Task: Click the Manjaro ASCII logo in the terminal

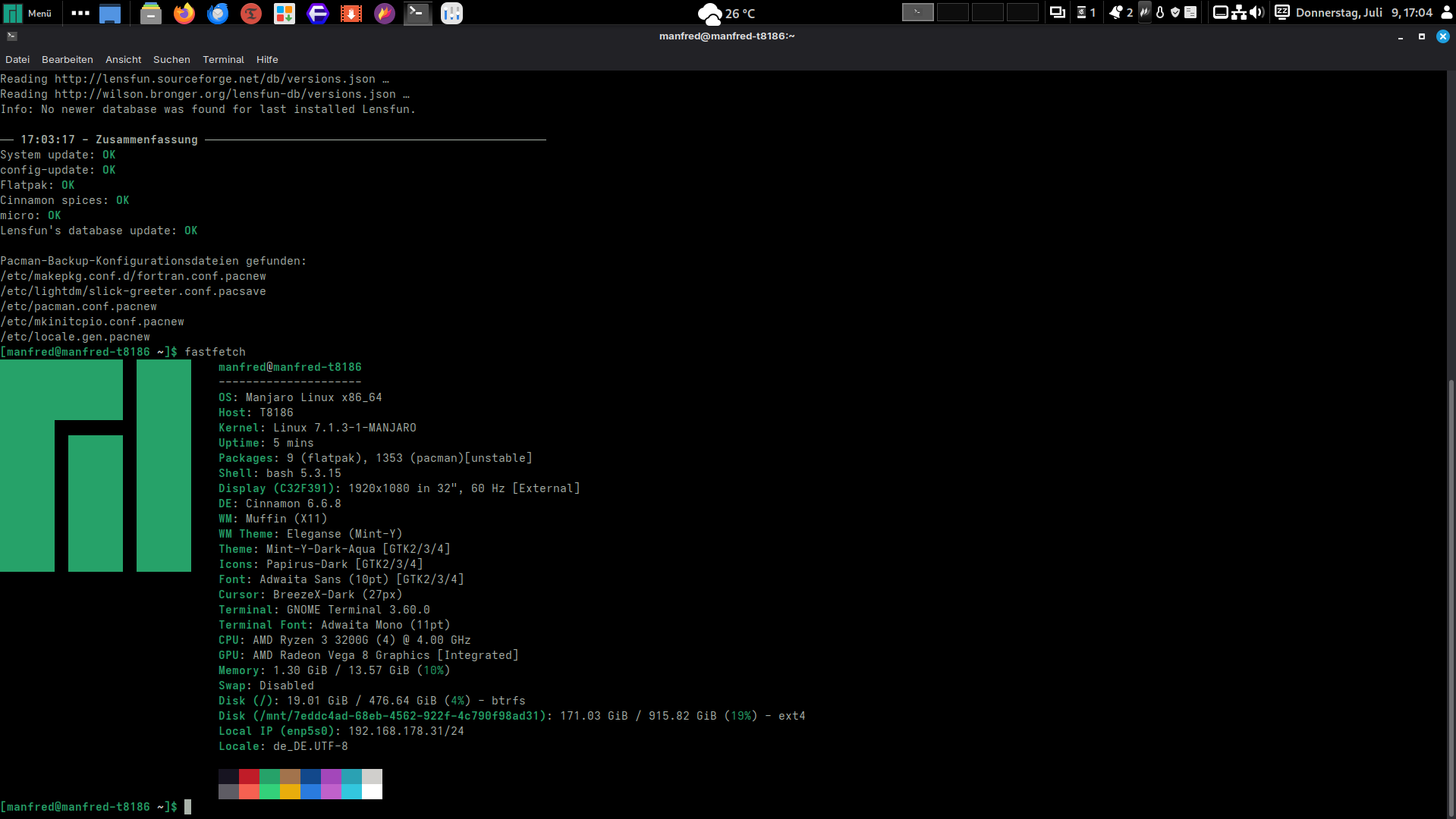Action: 96,466
